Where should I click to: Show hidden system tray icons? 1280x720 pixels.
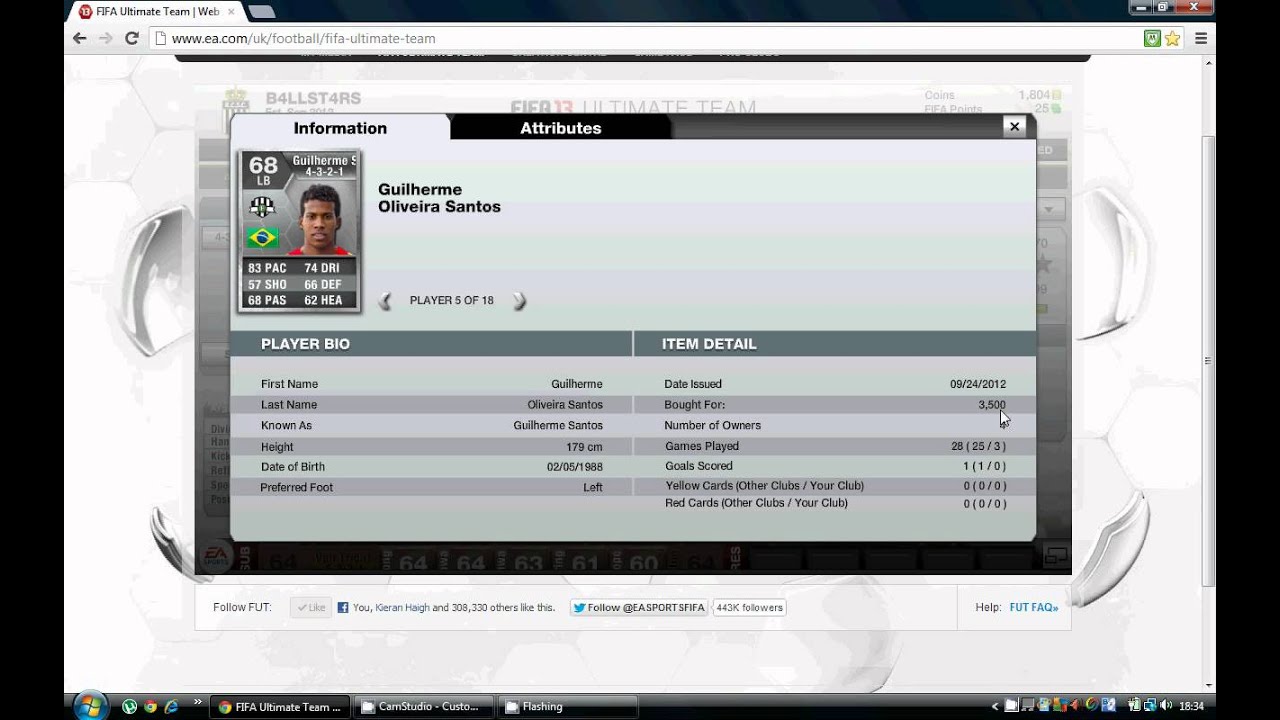click(995, 707)
